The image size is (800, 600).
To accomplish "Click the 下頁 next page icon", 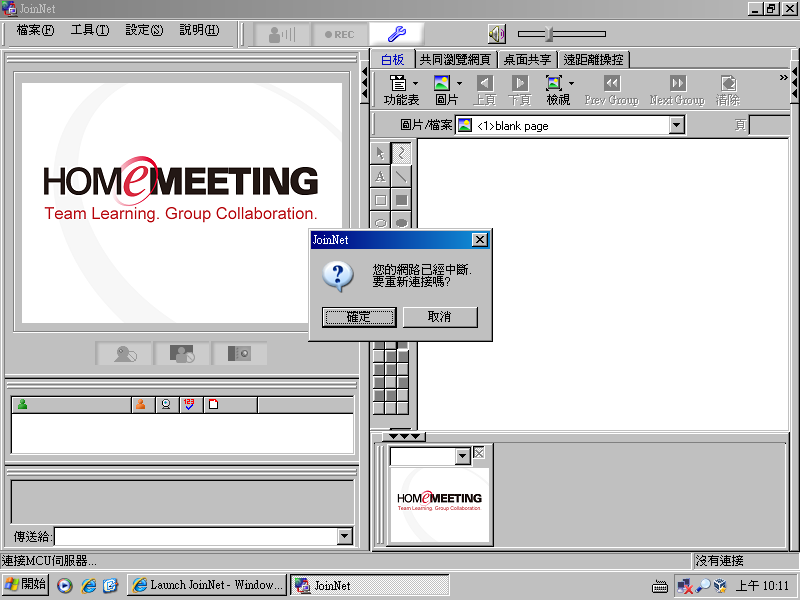I will pos(520,83).
